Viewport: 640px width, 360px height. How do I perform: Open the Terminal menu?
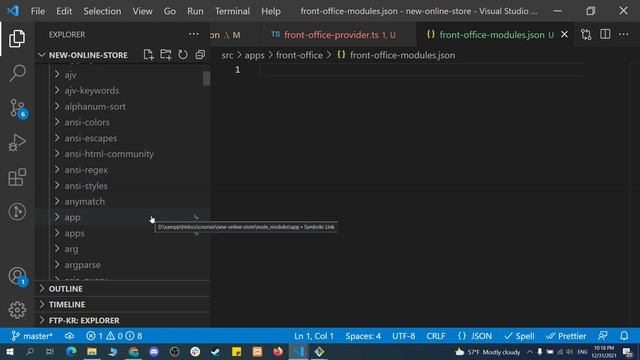point(232,11)
